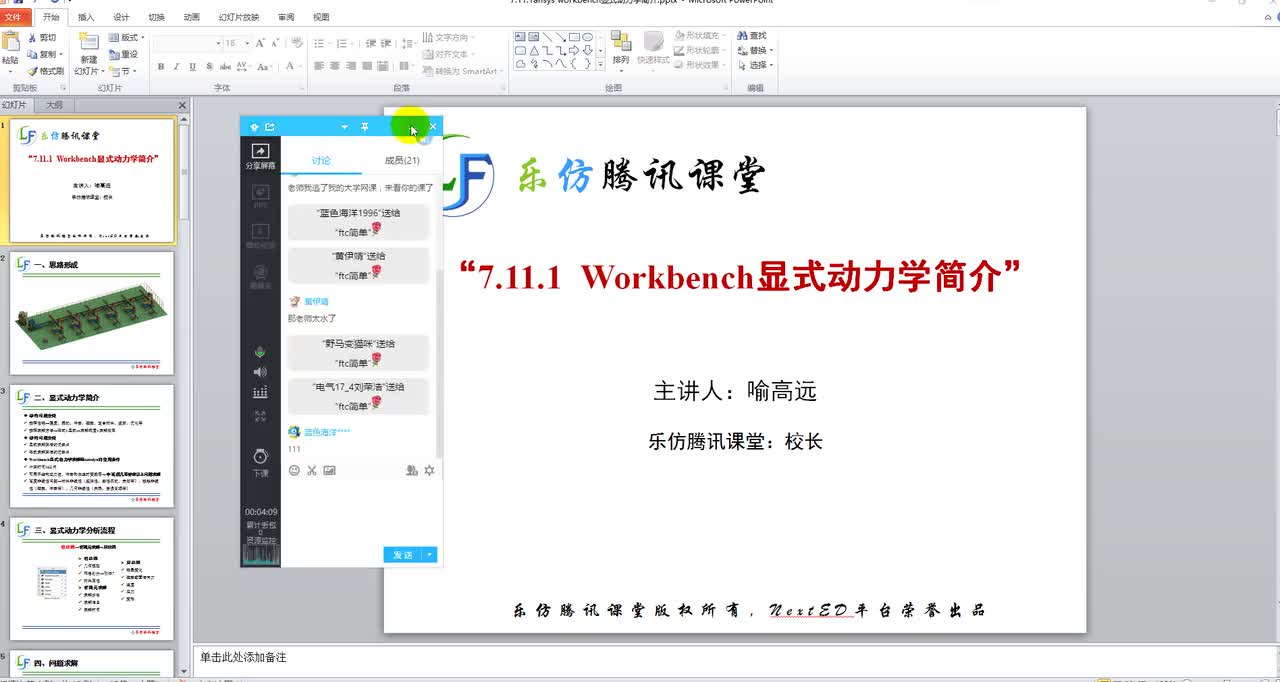Viewport: 1280px width, 682px height.
Task: Click the bulleted list icon
Action: pyautogui.click(x=321, y=43)
